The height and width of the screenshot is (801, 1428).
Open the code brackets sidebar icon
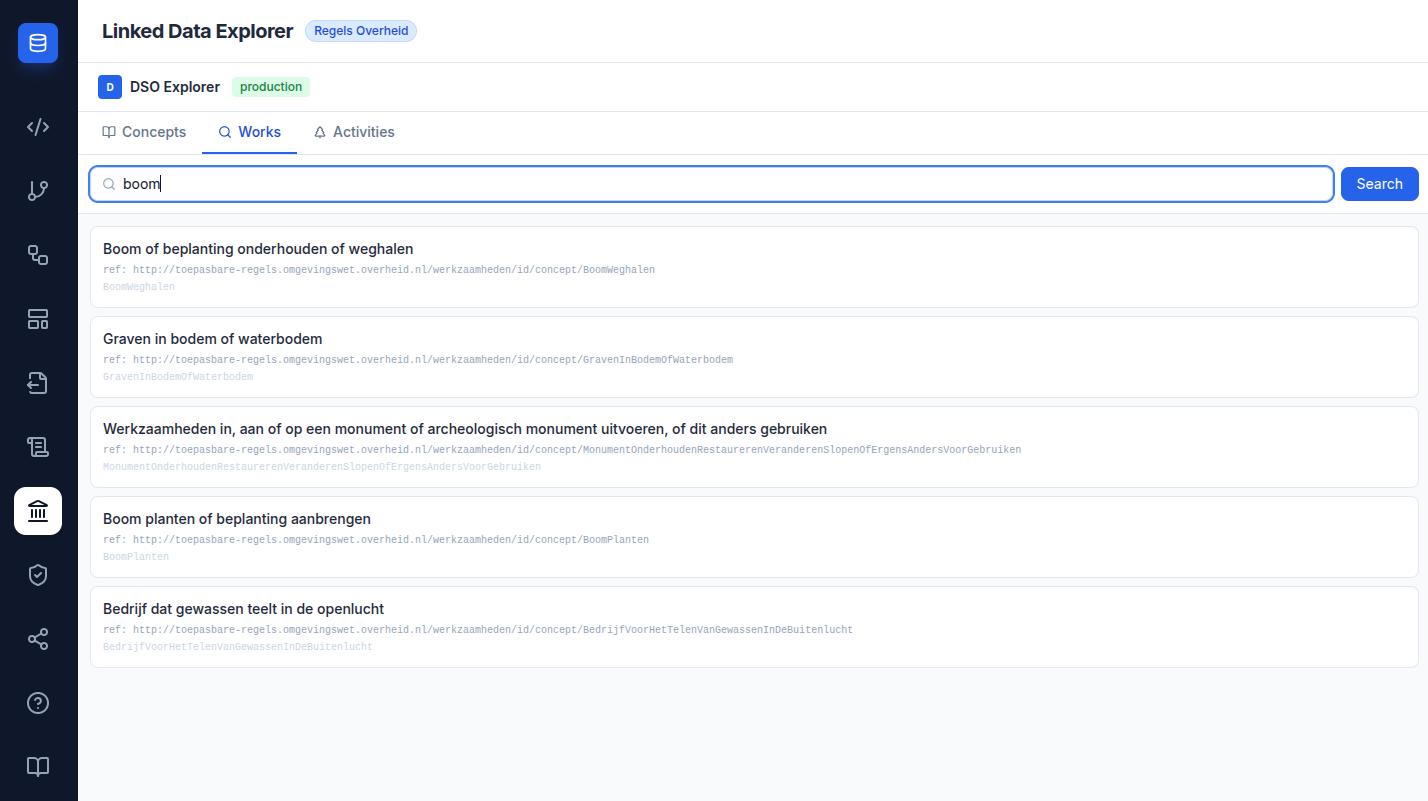coord(38,127)
